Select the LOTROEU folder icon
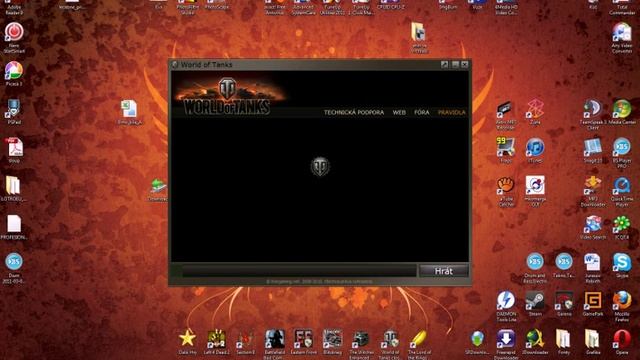Viewport: 640px width, 360px height. pos(13,186)
